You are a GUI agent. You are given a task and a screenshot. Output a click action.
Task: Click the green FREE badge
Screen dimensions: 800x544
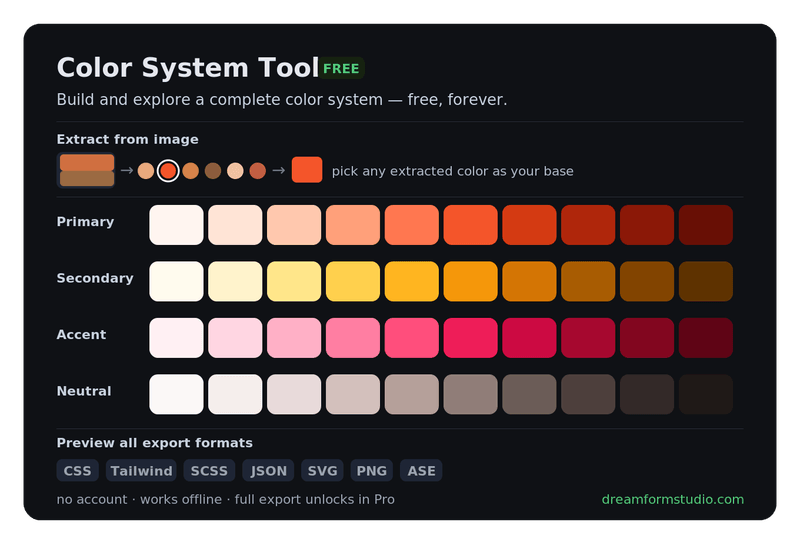(x=341, y=68)
